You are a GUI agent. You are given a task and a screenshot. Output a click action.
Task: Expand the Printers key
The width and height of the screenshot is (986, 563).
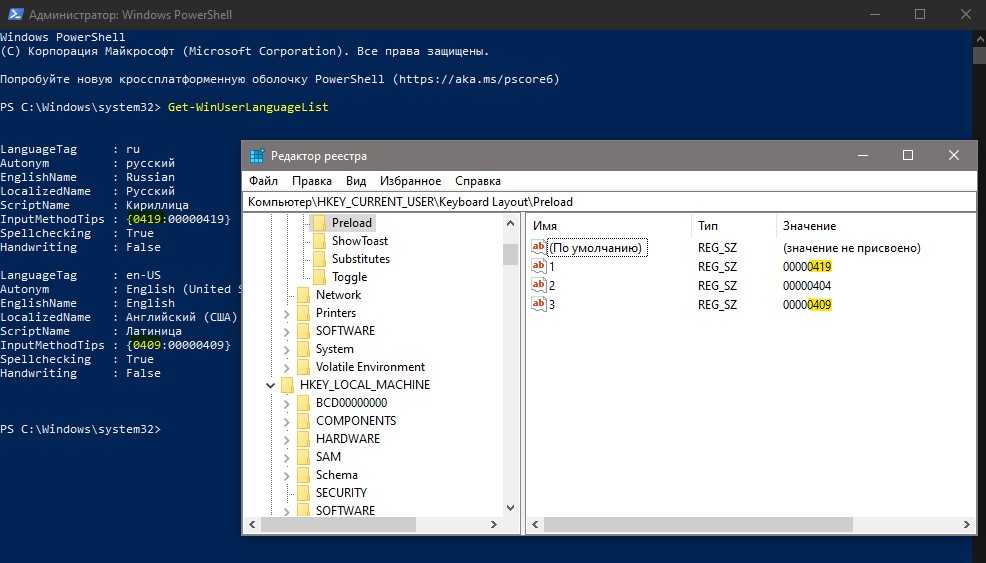pyautogui.click(x=287, y=313)
